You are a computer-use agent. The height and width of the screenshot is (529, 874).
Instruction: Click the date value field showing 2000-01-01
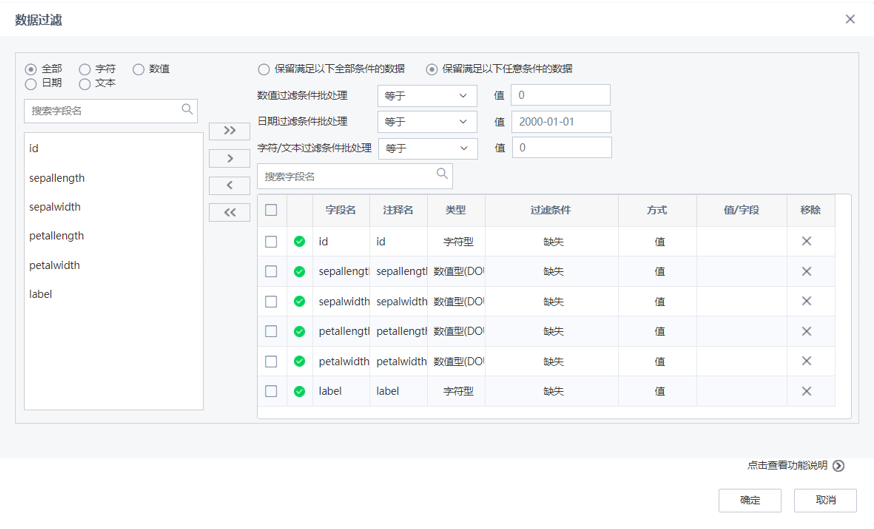pos(561,122)
